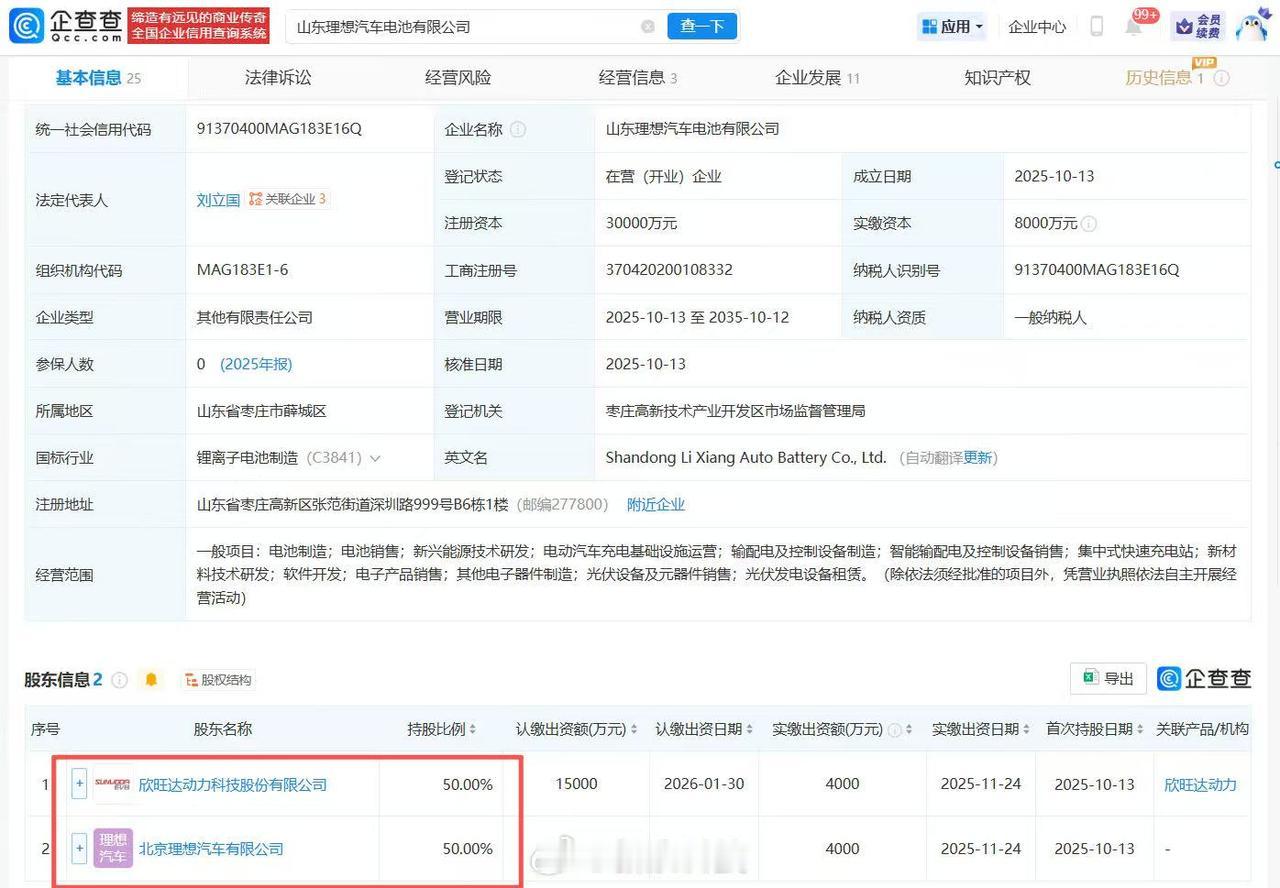The width and height of the screenshot is (1280, 888).
Task: View the 知识产权 tab
Action: (x=997, y=78)
